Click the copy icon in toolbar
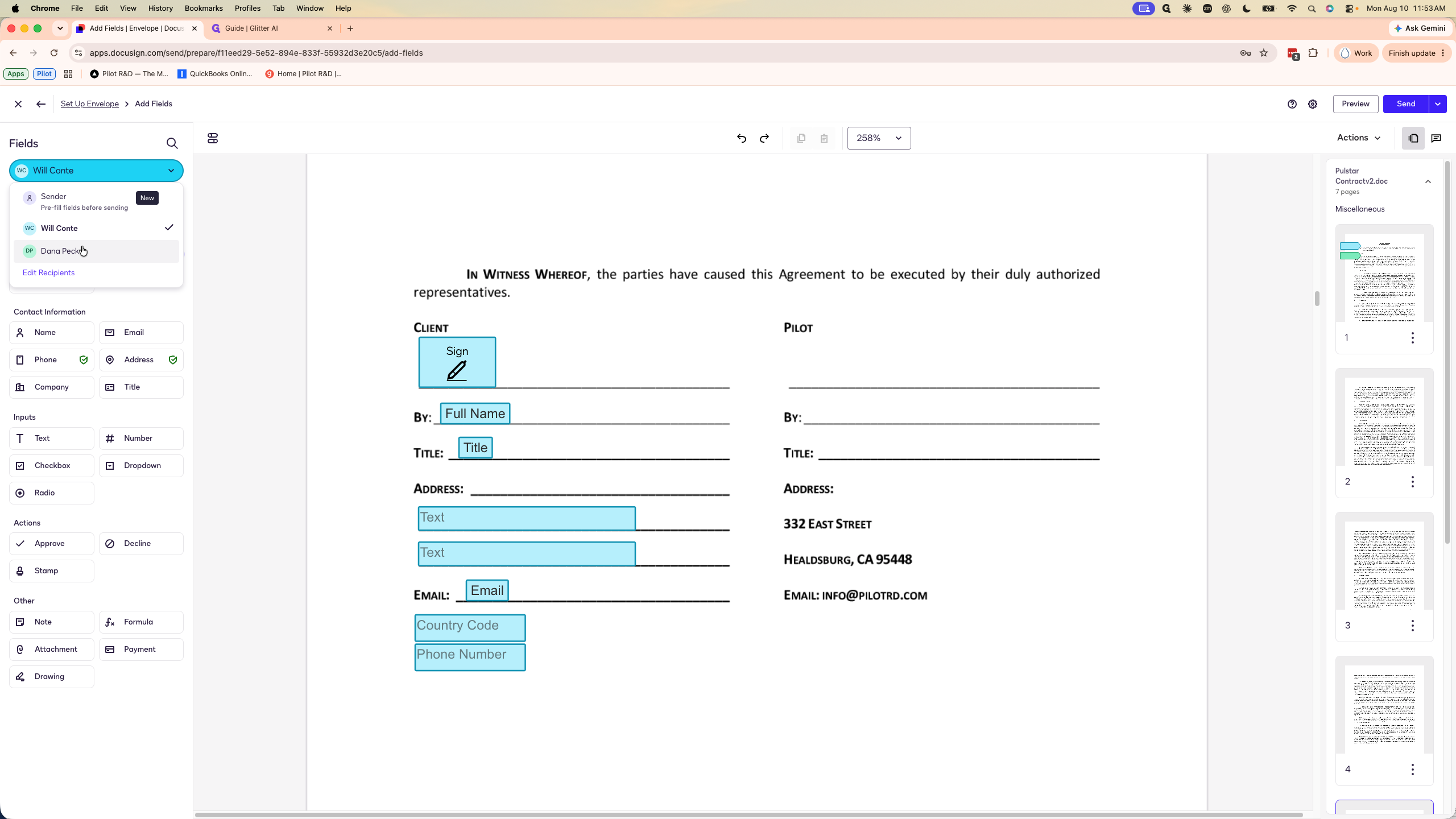This screenshot has width=1456, height=819. tap(801, 138)
